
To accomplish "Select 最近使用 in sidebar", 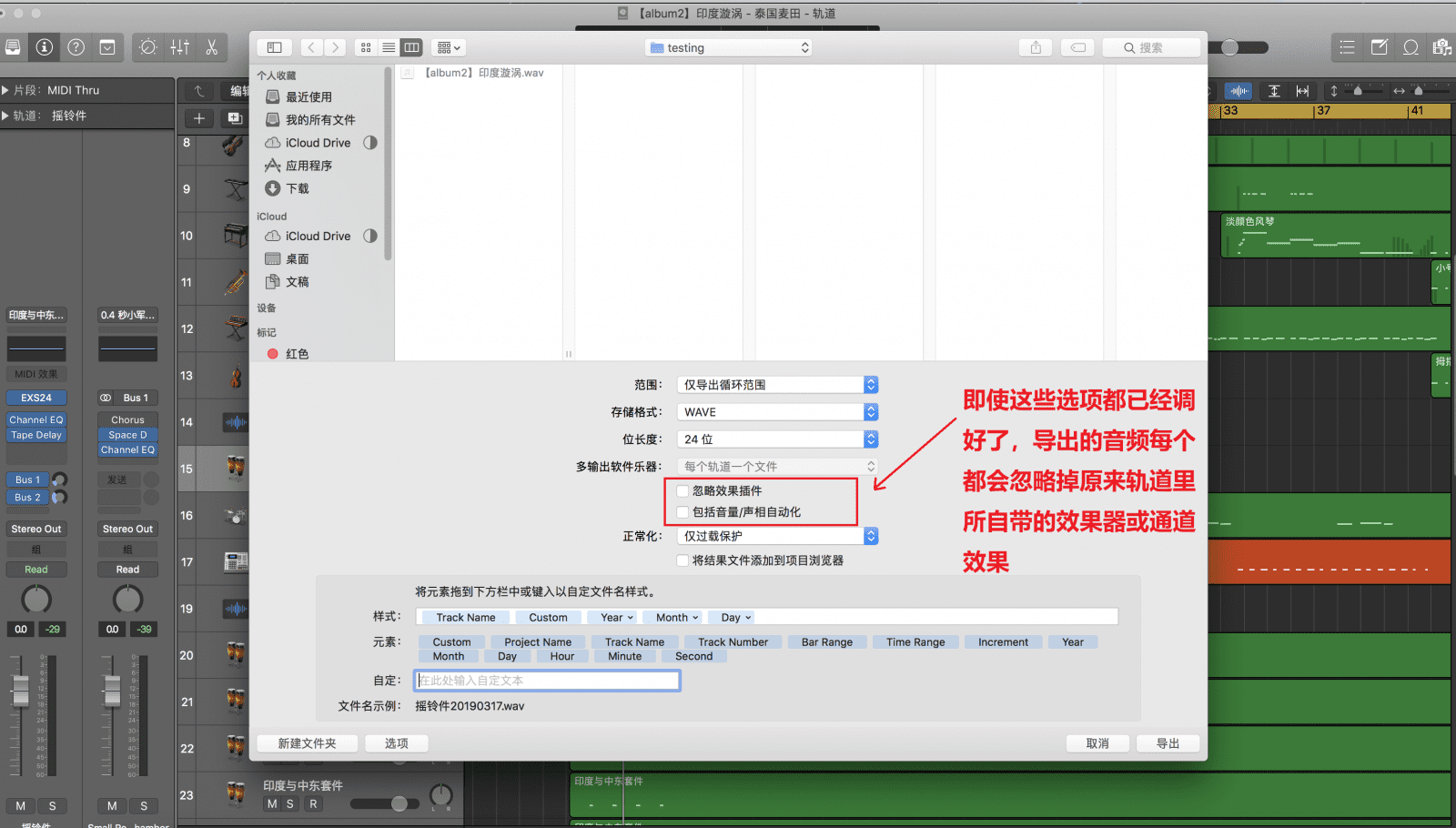I will [308, 96].
